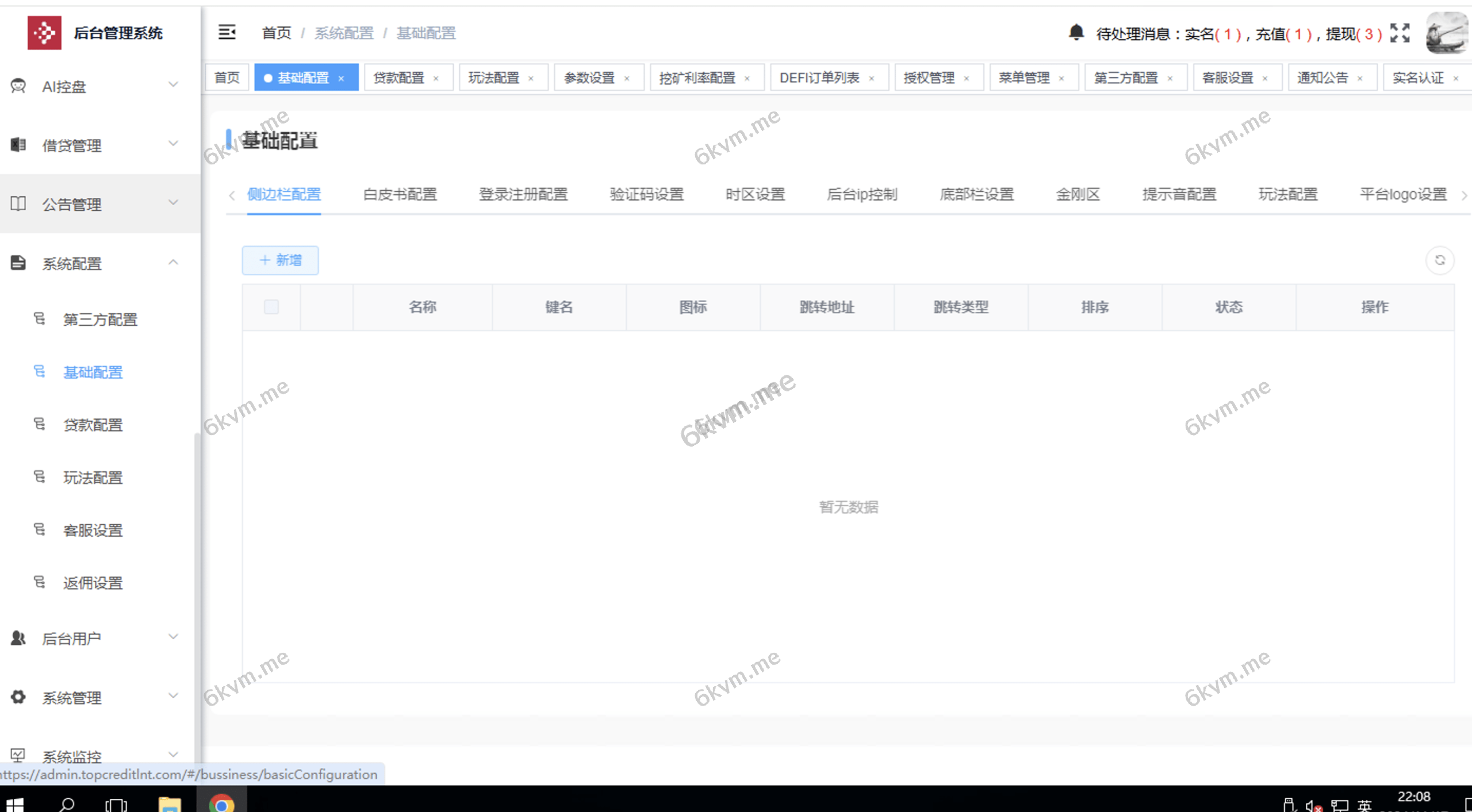The width and height of the screenshot is (1472, 812).
Task: Open the notification bell
Action: pos(1076,32)
